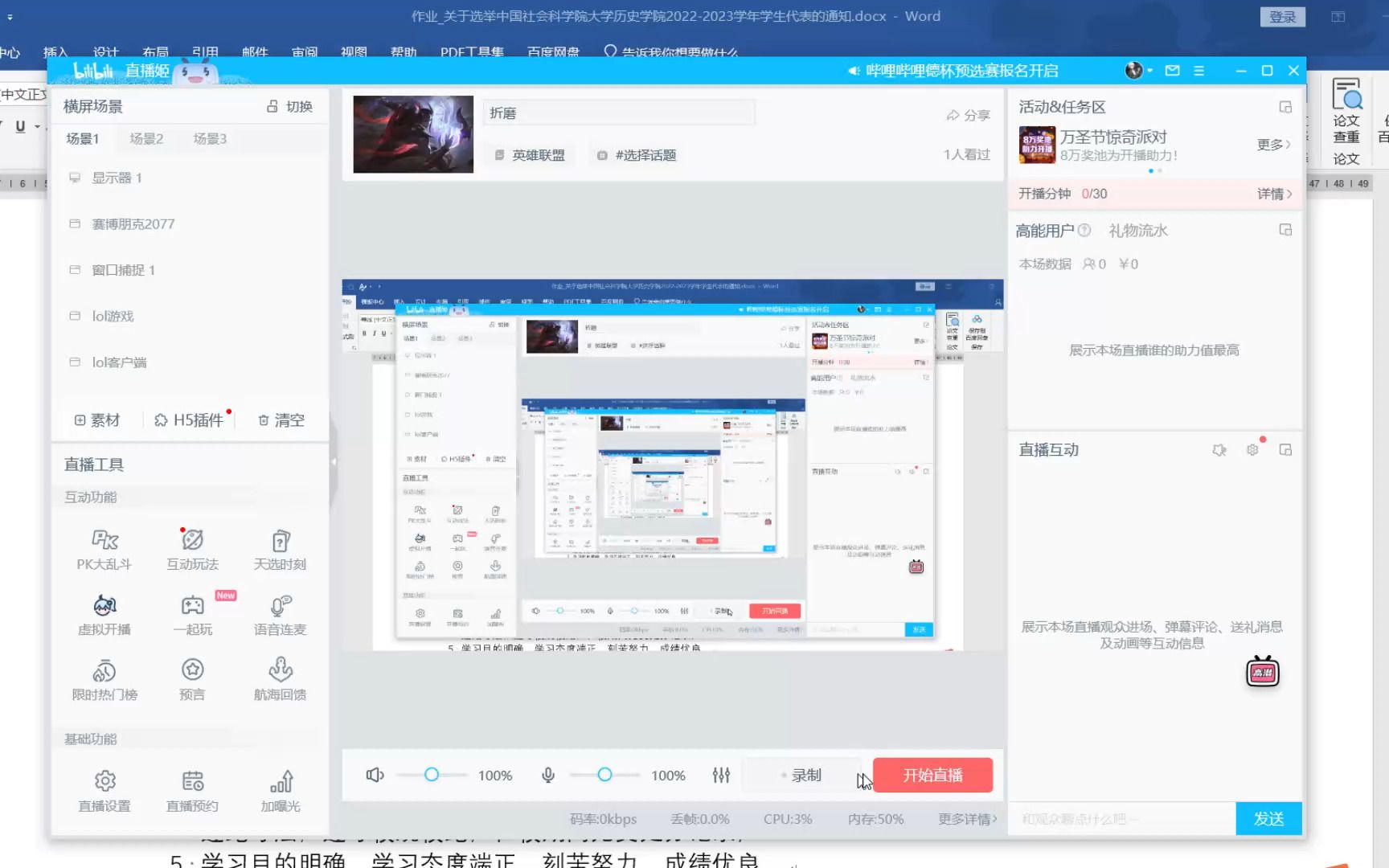
Task: Open 详情 for the 开播分钟 task
Action: pos(1273,194)
